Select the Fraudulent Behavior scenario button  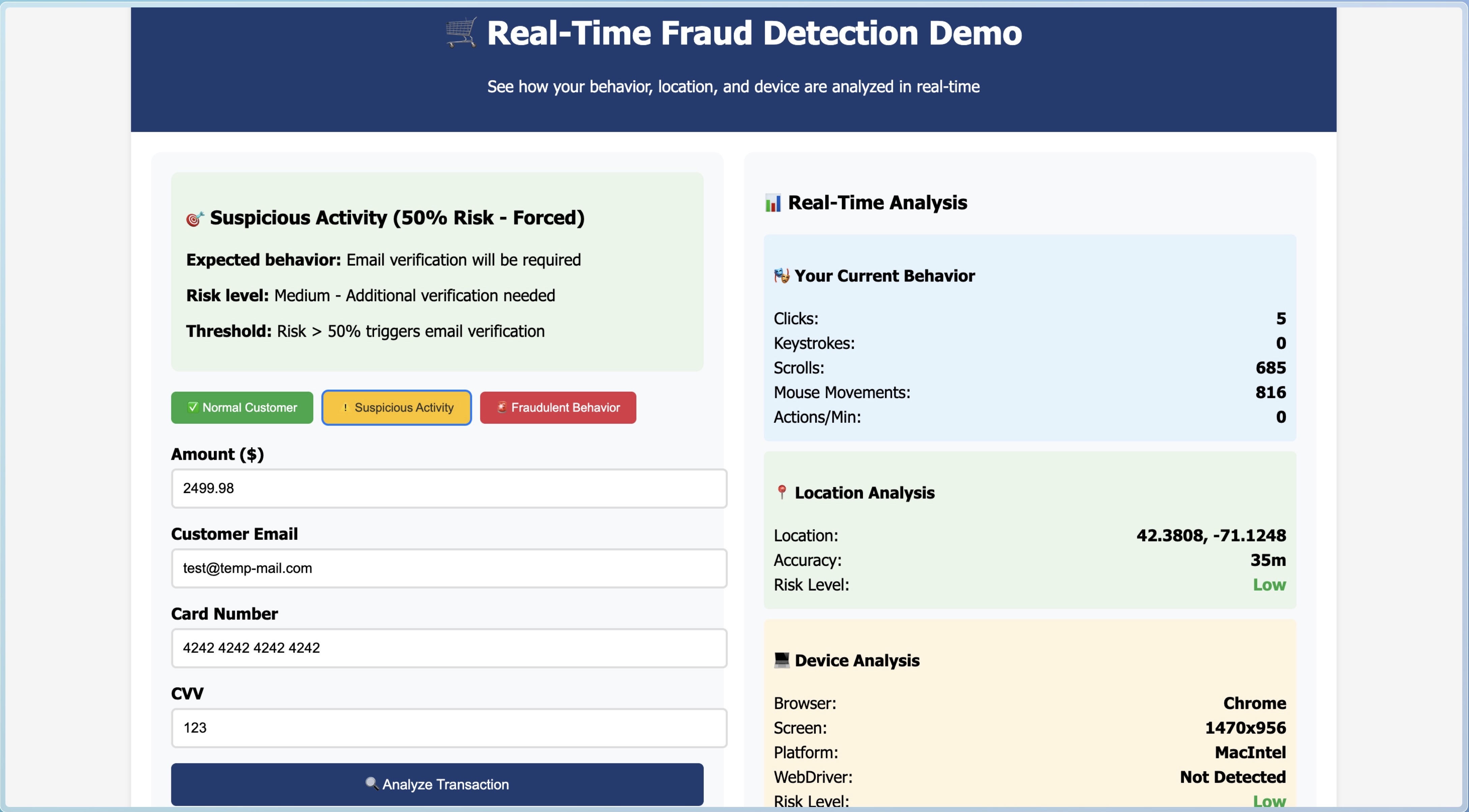558,408
